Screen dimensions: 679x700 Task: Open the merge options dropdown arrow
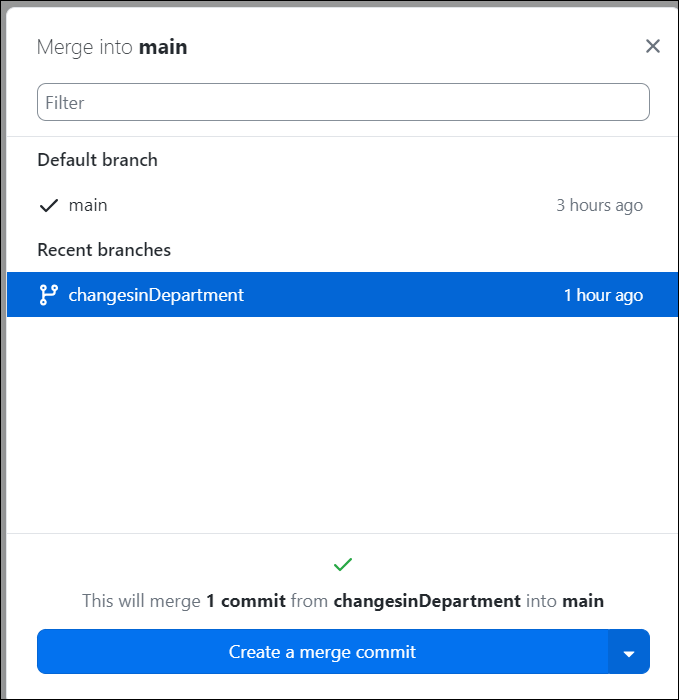[629, 653]
